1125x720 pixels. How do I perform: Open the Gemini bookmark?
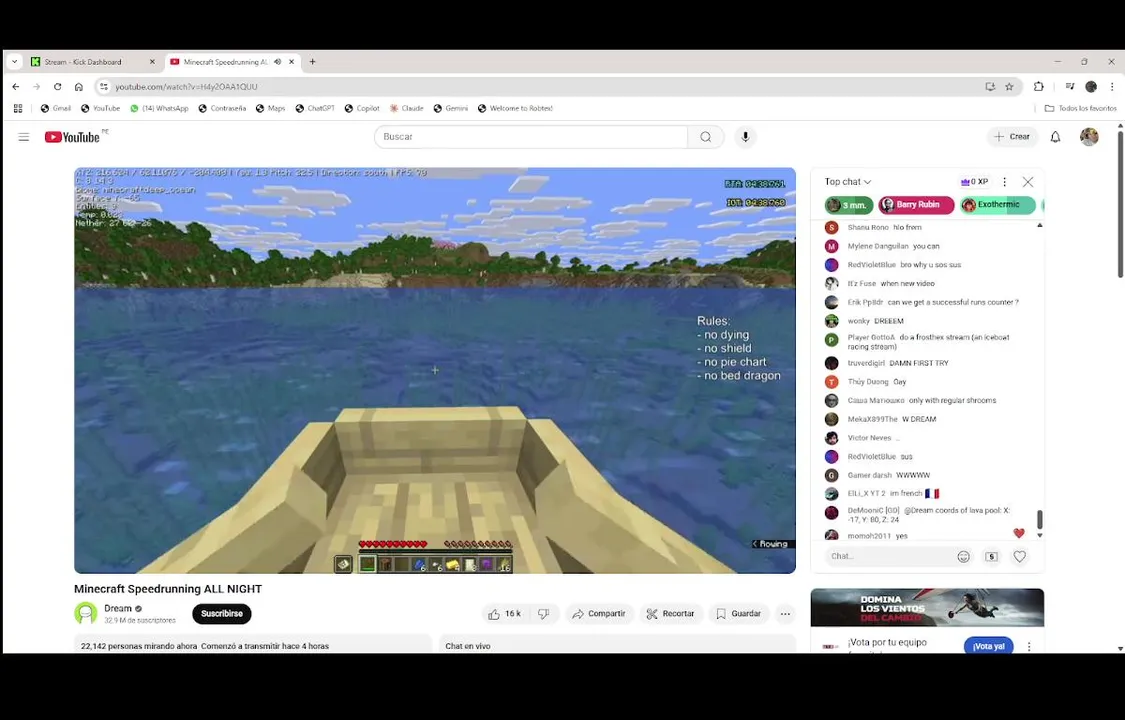coord(451,108)
